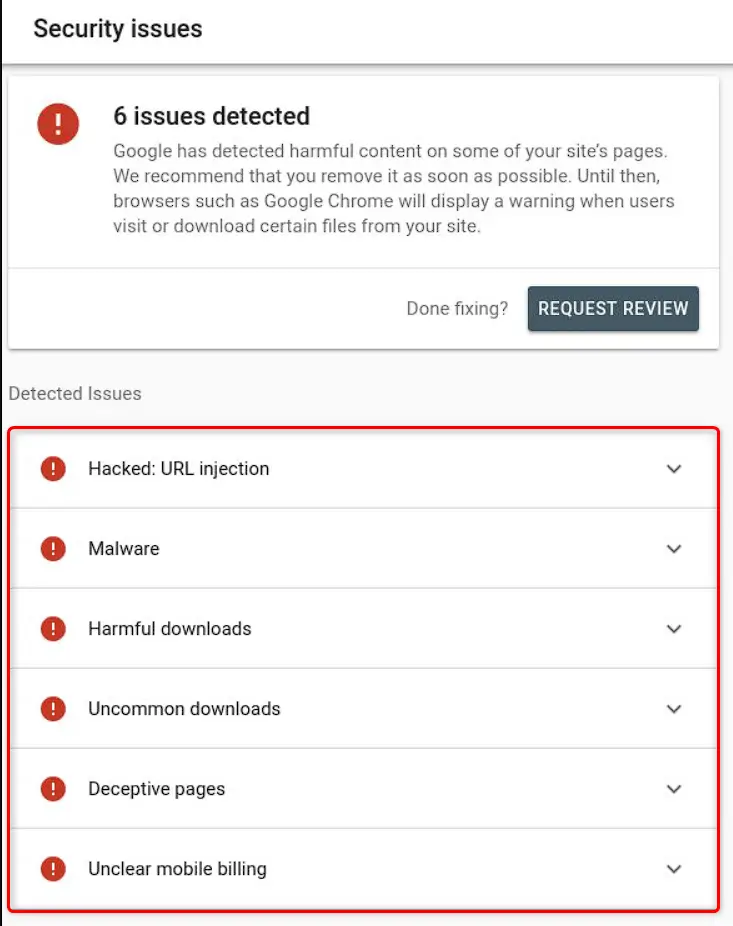
Task: Click the 6 issues detected headline
Action: click(211, 116)
